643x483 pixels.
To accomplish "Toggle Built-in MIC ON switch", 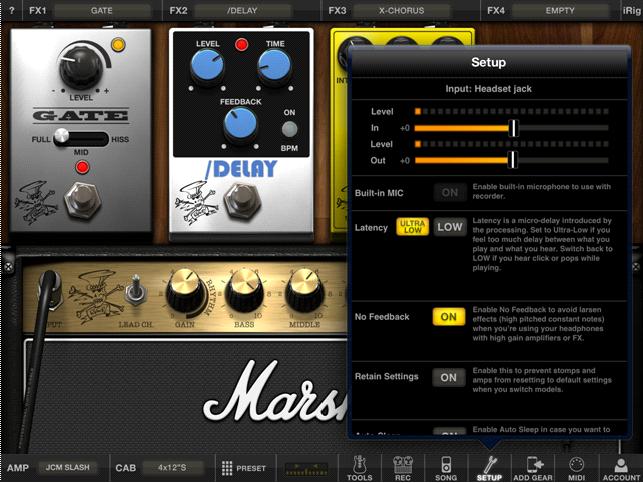I will [x=449, y=192].
